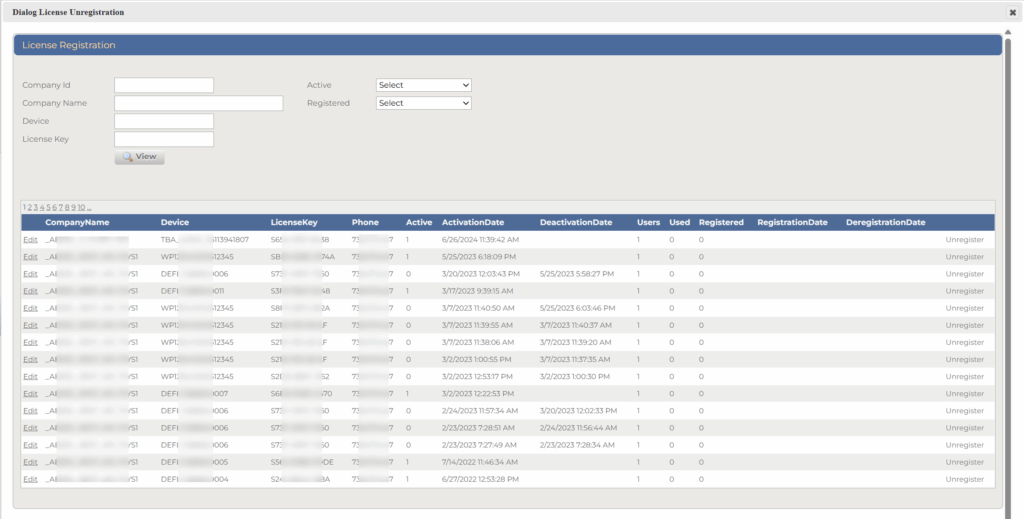Show more pages via the ellipsis link
The width and height of the screenshot is (1024, 519).
[x=90, y=207]
